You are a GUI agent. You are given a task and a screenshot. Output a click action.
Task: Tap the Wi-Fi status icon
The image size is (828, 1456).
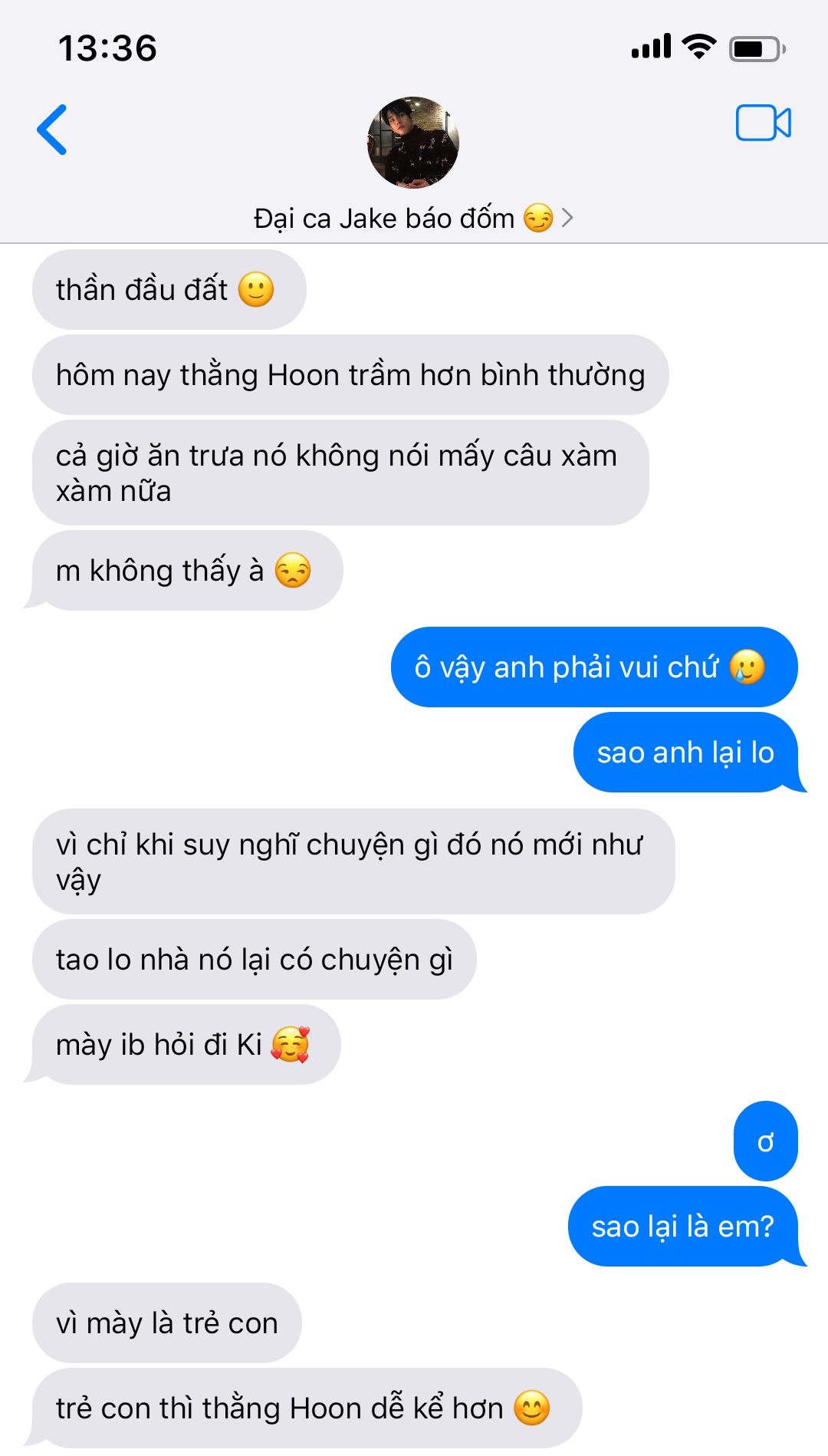click(698, 47)
